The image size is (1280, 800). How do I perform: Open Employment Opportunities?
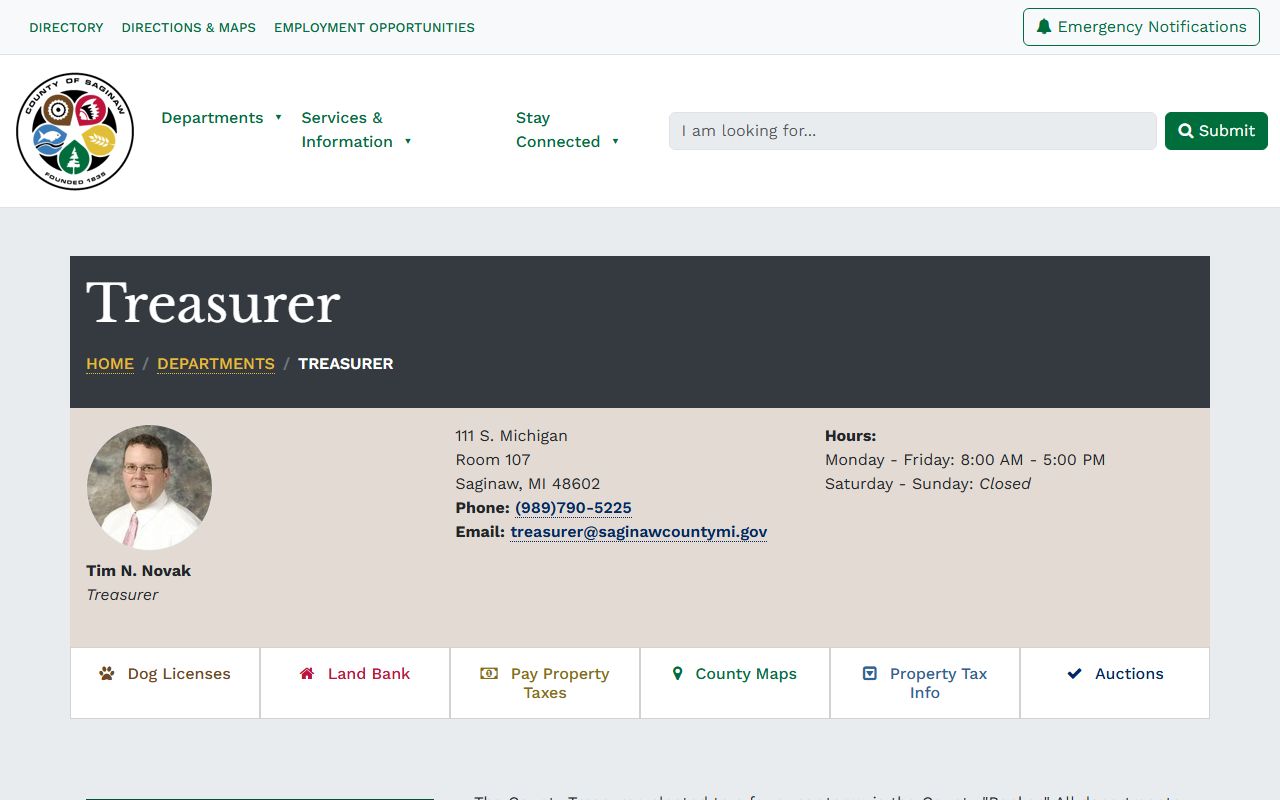[374, 28]
